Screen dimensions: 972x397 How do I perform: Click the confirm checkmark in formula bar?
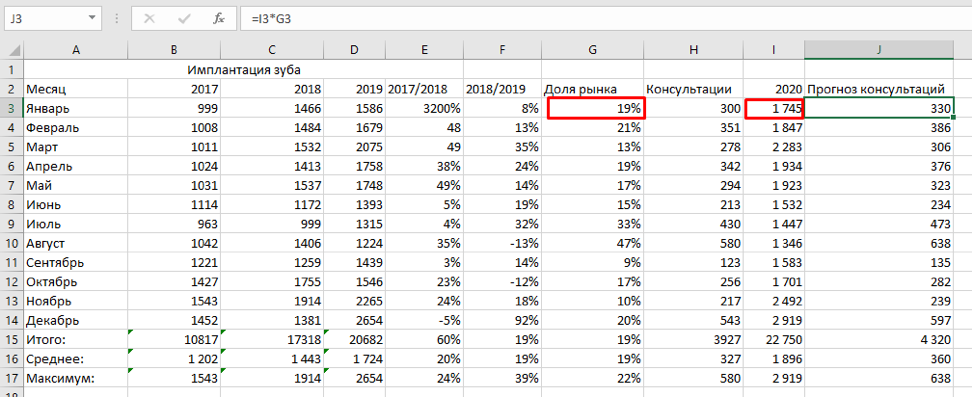184,19
